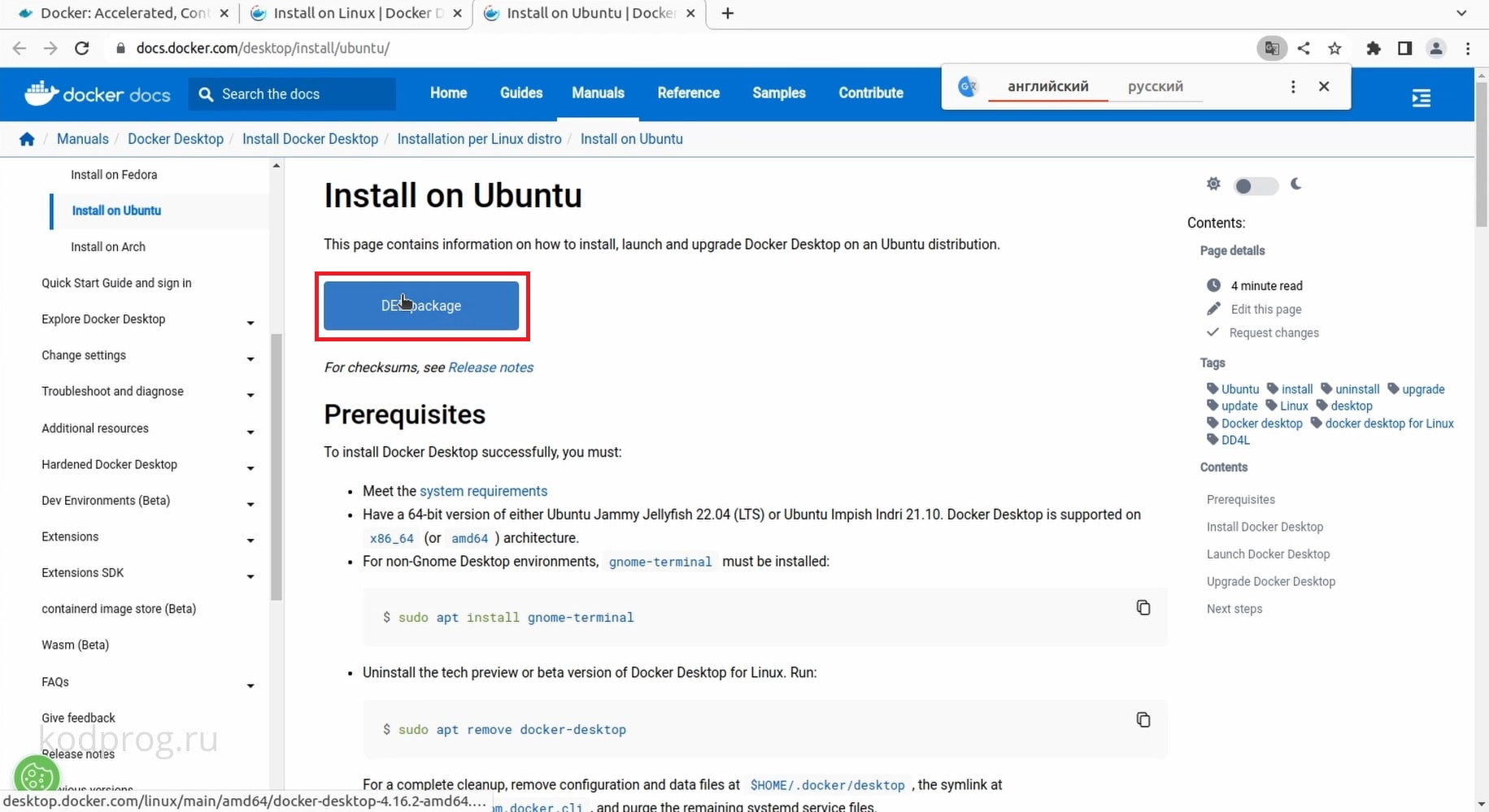Click the cookie settings icon

pyautogui.click(x=36, y=776)
